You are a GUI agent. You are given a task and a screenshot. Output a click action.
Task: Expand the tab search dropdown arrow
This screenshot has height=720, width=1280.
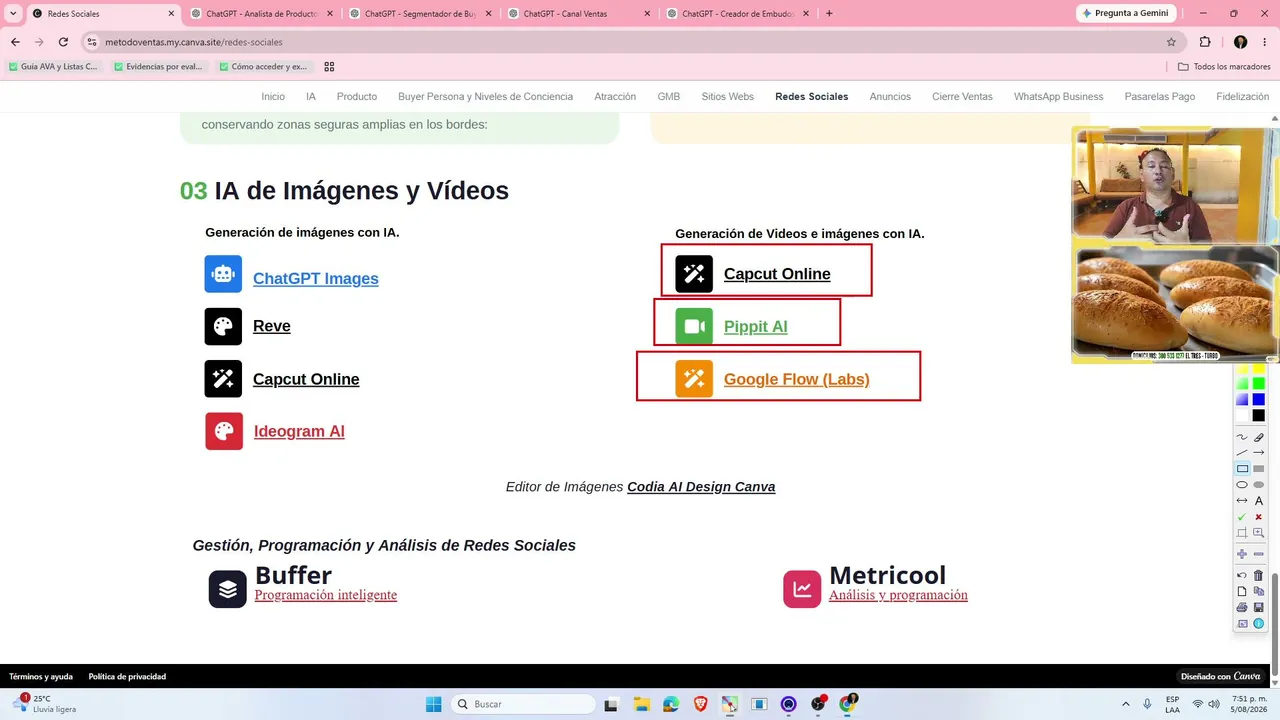click(x=13, y=14)
